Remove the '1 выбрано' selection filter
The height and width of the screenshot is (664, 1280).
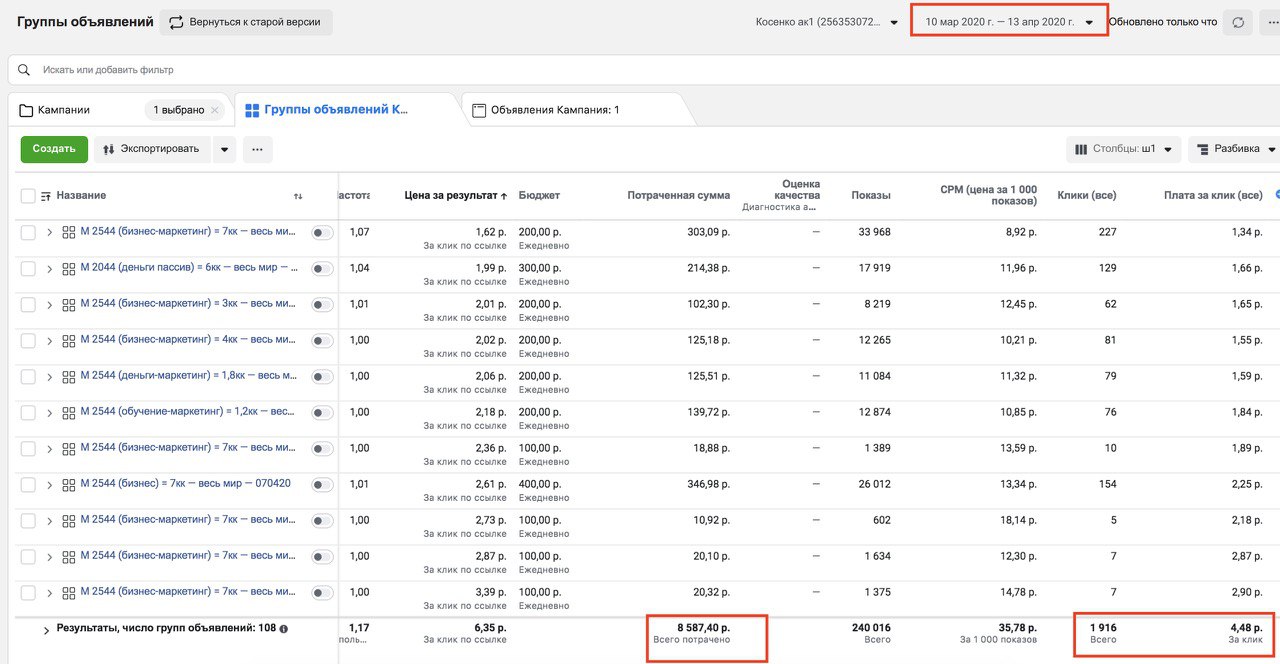pyautogui.click(x=215, y=110)
